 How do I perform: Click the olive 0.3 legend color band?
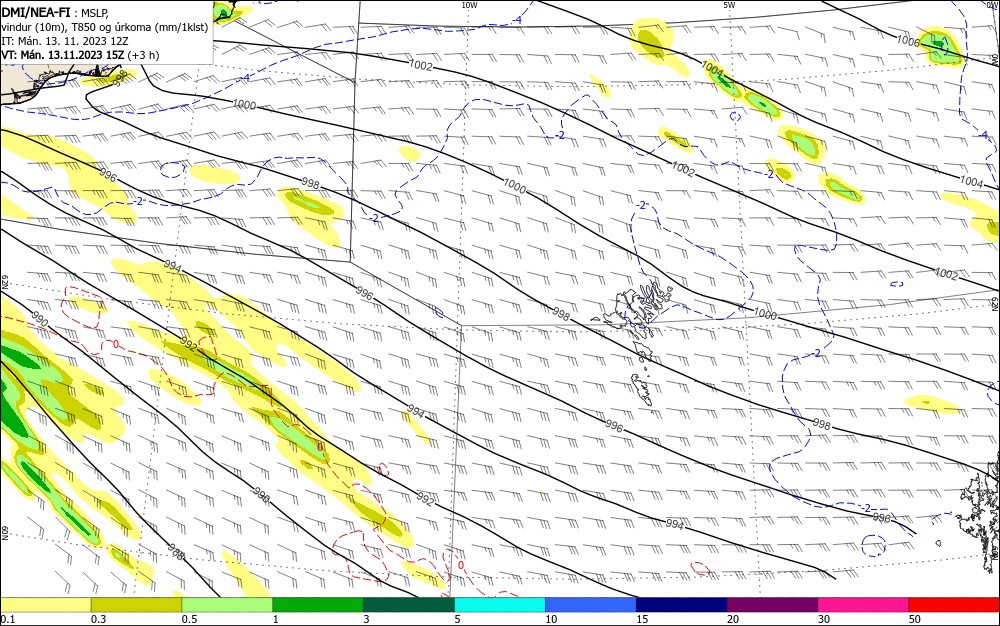136,605
